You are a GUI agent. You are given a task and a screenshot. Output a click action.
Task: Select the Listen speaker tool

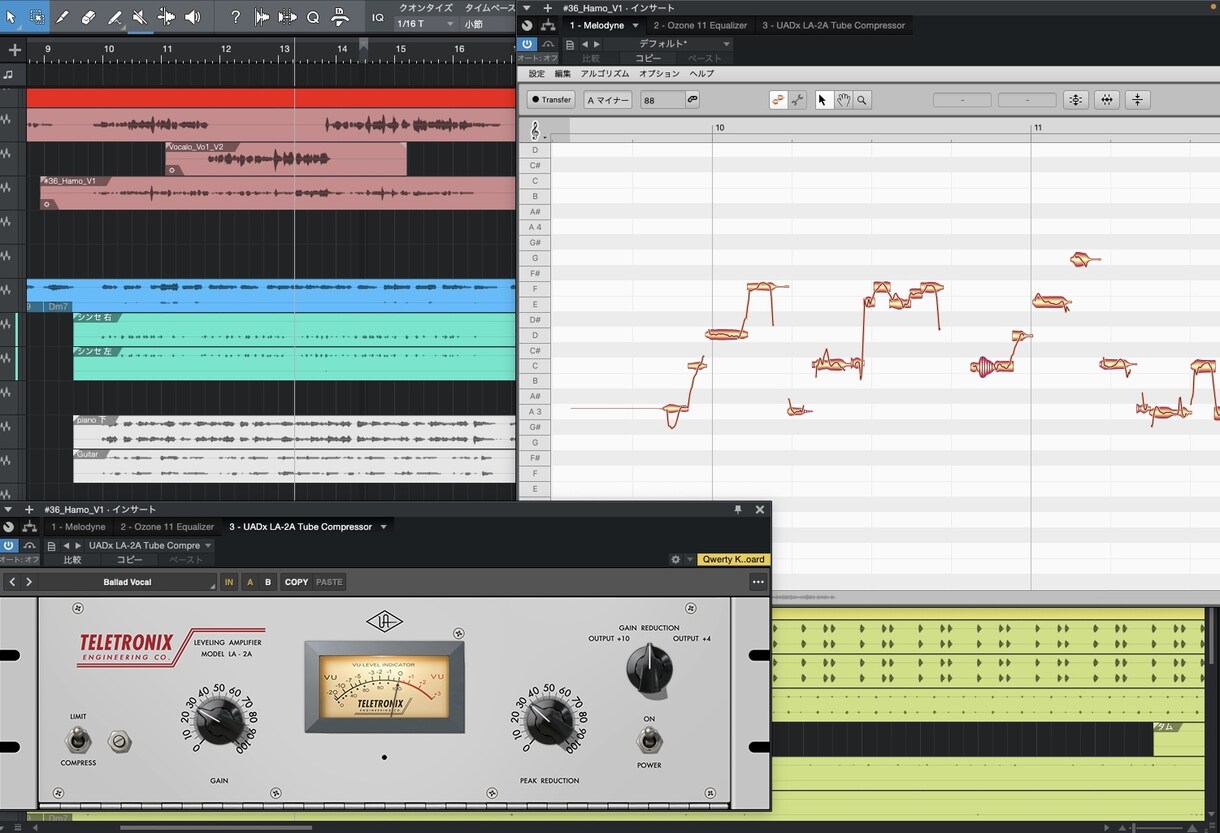[x=193, y=17]
